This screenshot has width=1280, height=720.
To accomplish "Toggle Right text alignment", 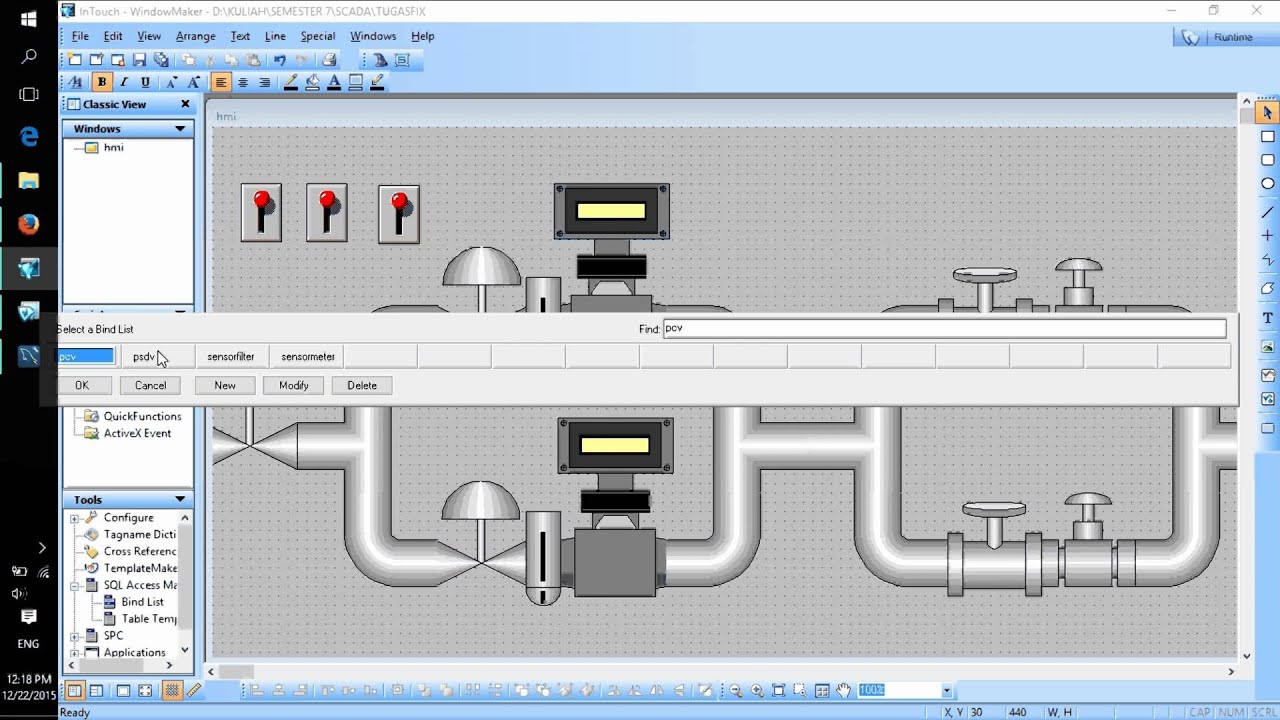I will tap(265, 82).
